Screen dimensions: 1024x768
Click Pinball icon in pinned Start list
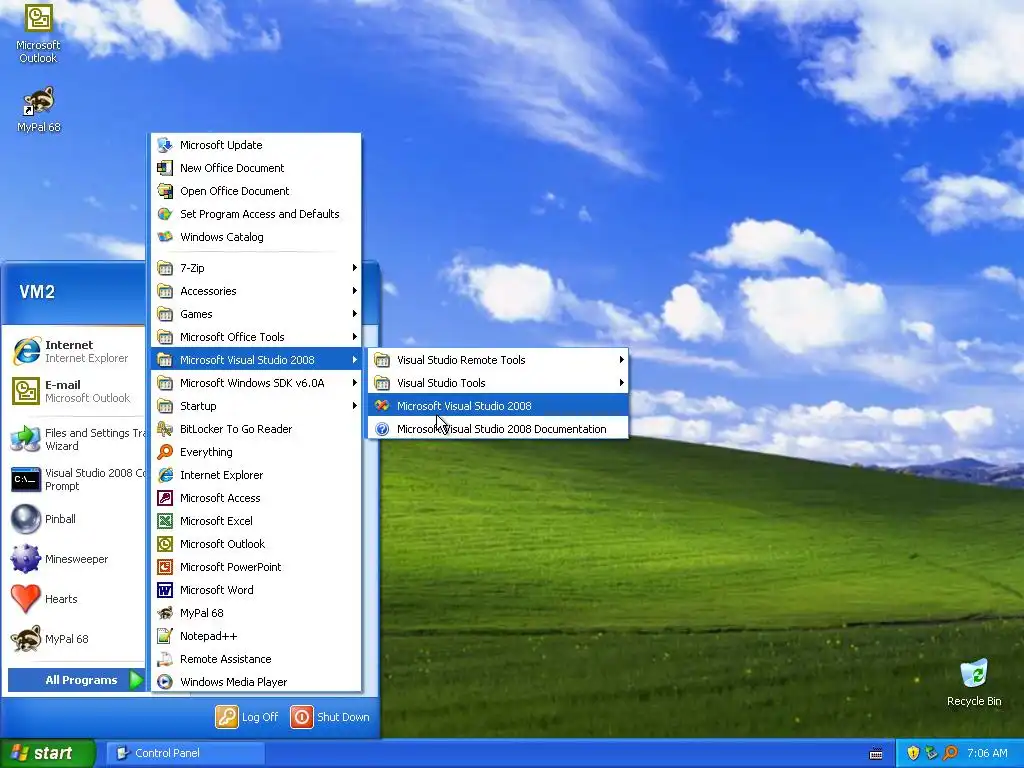pos(25,519)
